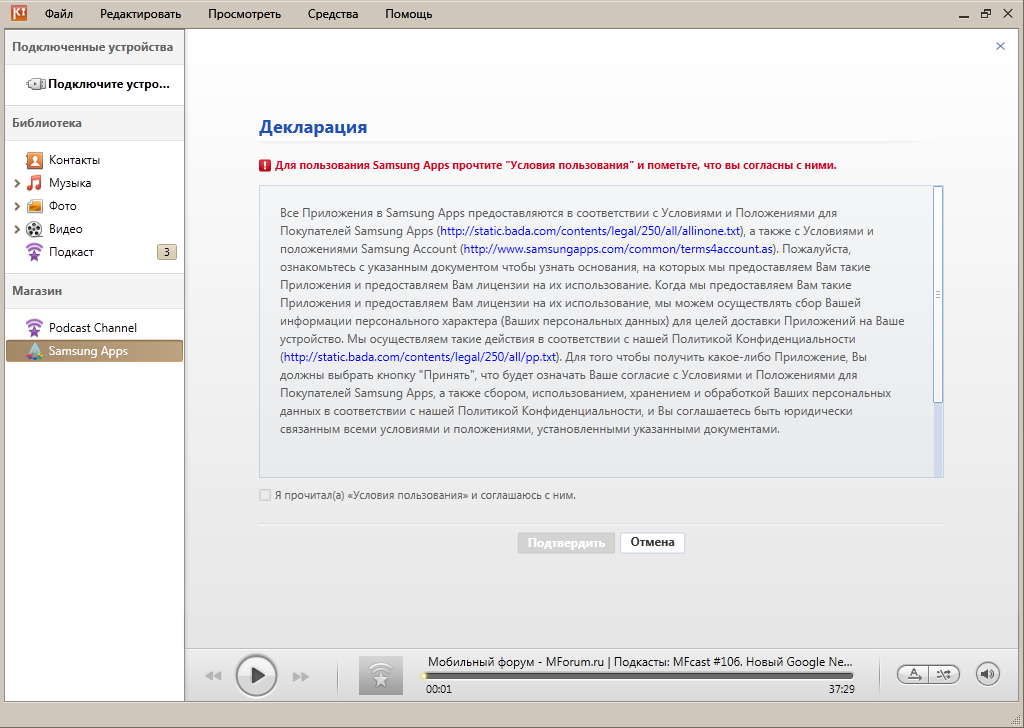Skip to next track

300,676
